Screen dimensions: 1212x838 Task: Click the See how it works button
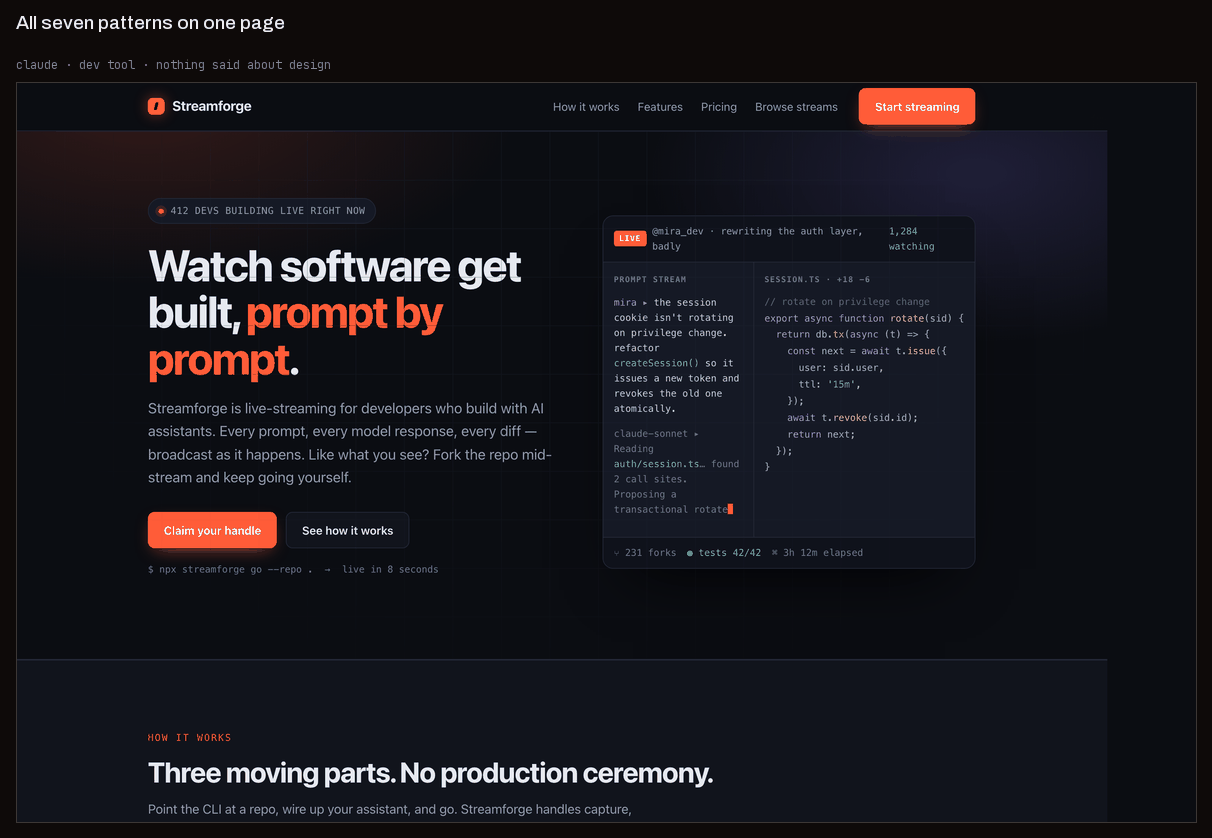tap(347, 530)
